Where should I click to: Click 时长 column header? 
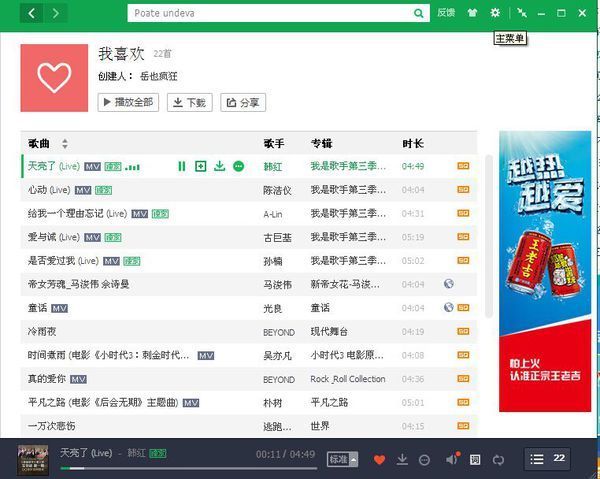click(x=413, y=143)
